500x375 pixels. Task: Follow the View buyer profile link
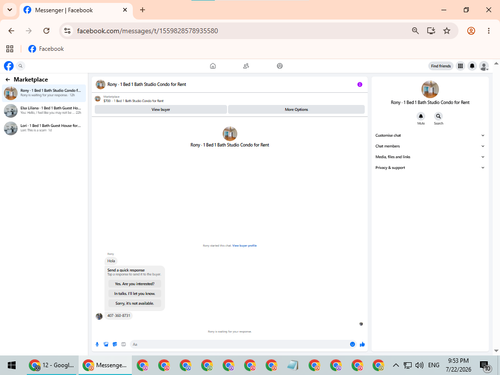(244, 246)
